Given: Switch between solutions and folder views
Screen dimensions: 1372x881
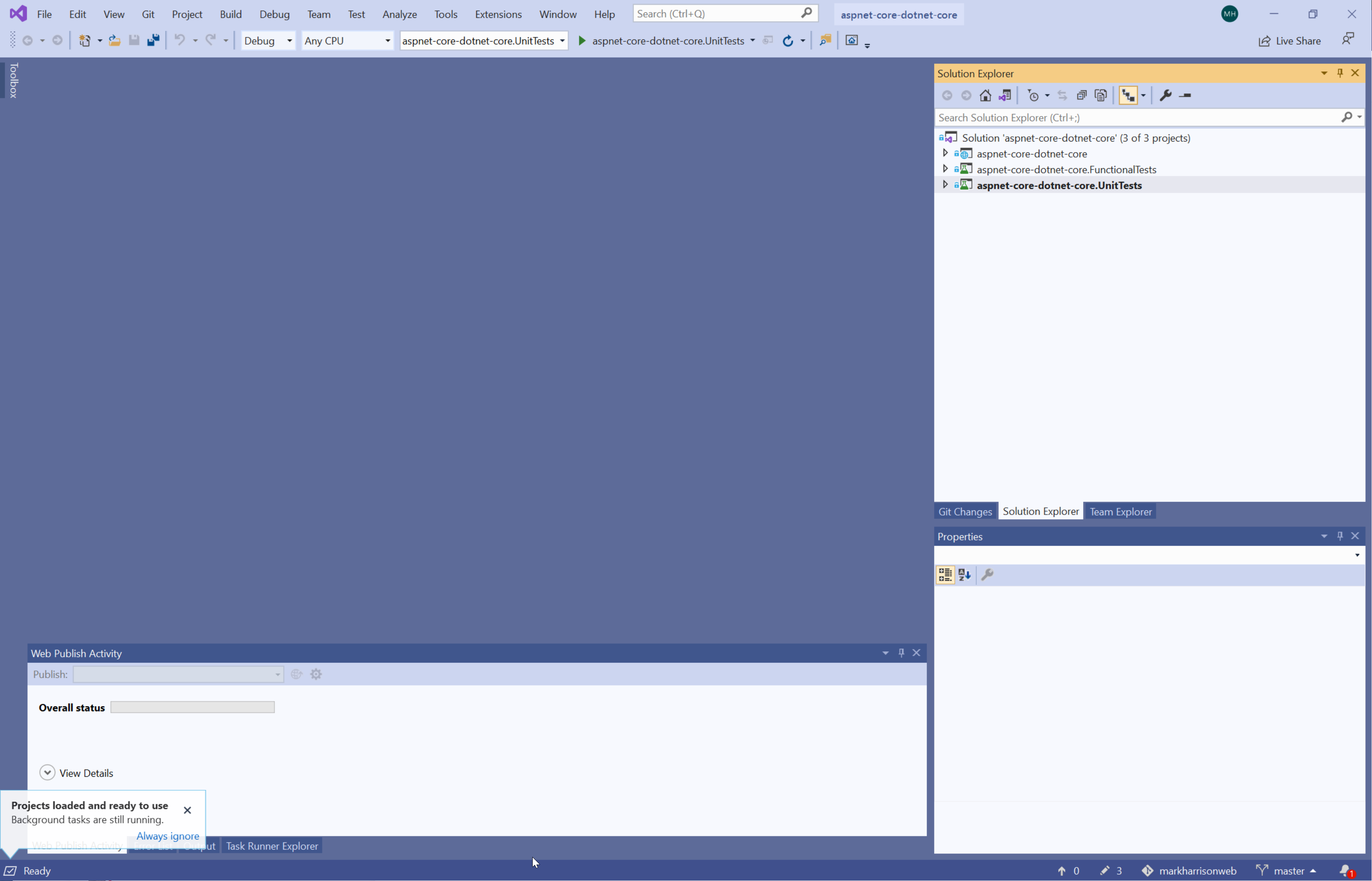Looking at the screenshot, I should (1005, 96).
